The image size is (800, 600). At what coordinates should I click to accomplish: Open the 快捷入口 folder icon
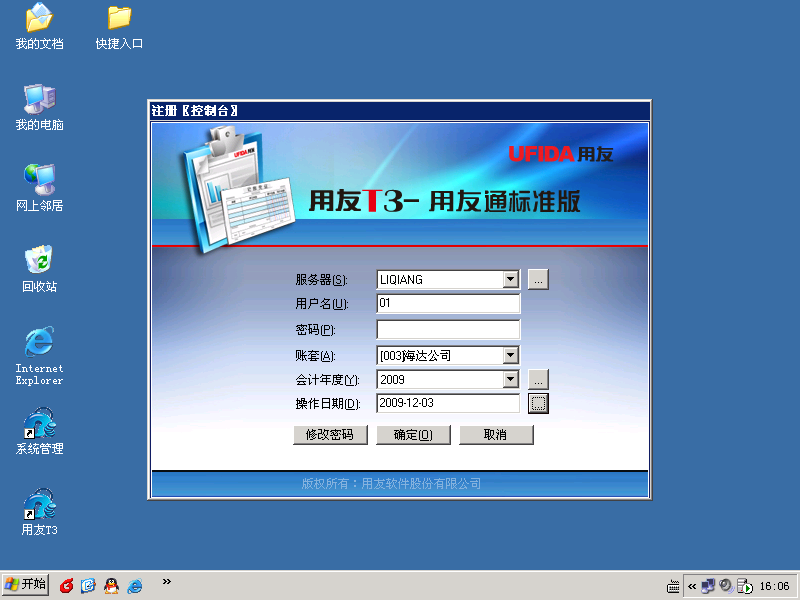coord(119,26)
